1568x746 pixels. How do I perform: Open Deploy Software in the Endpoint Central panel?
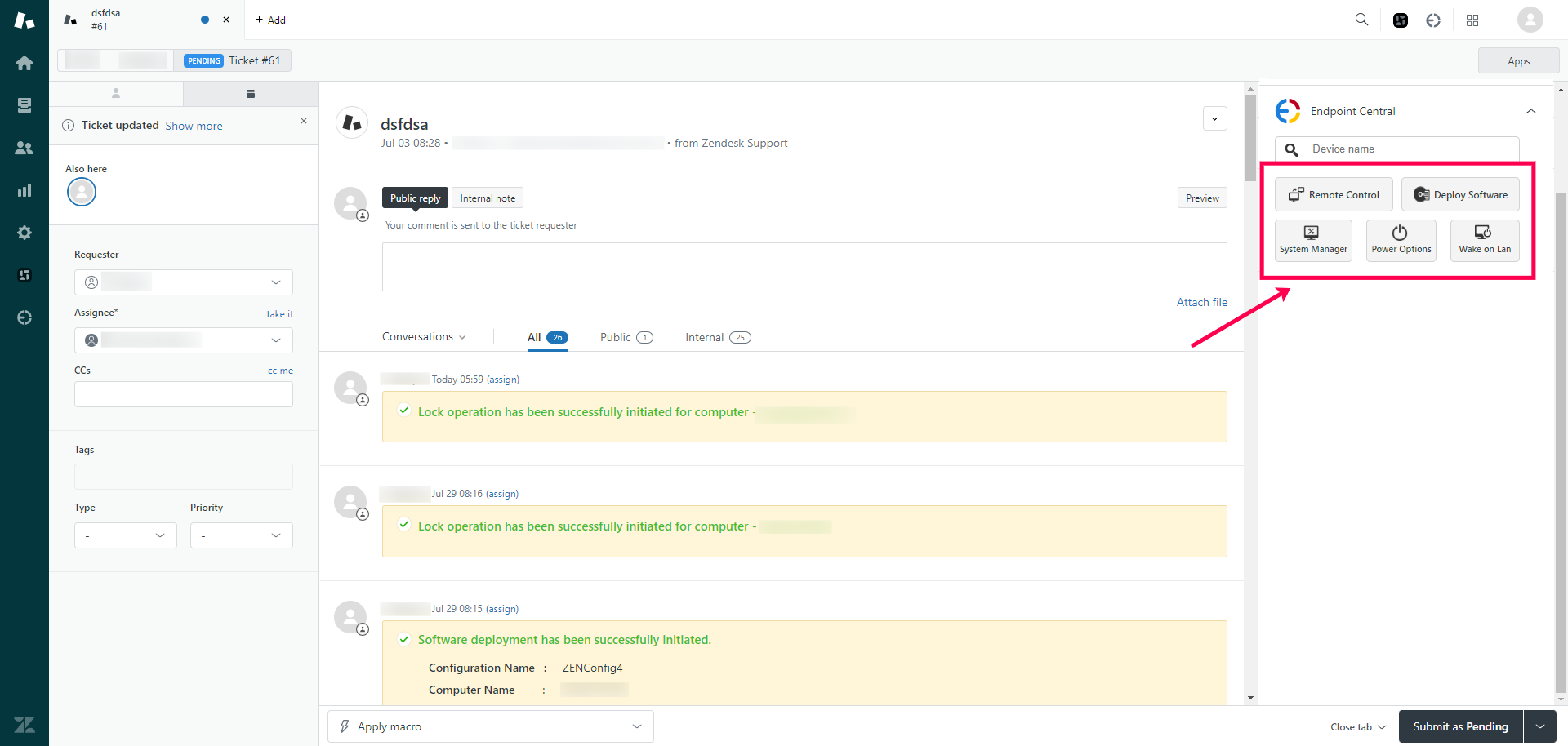coord(1460,194)
